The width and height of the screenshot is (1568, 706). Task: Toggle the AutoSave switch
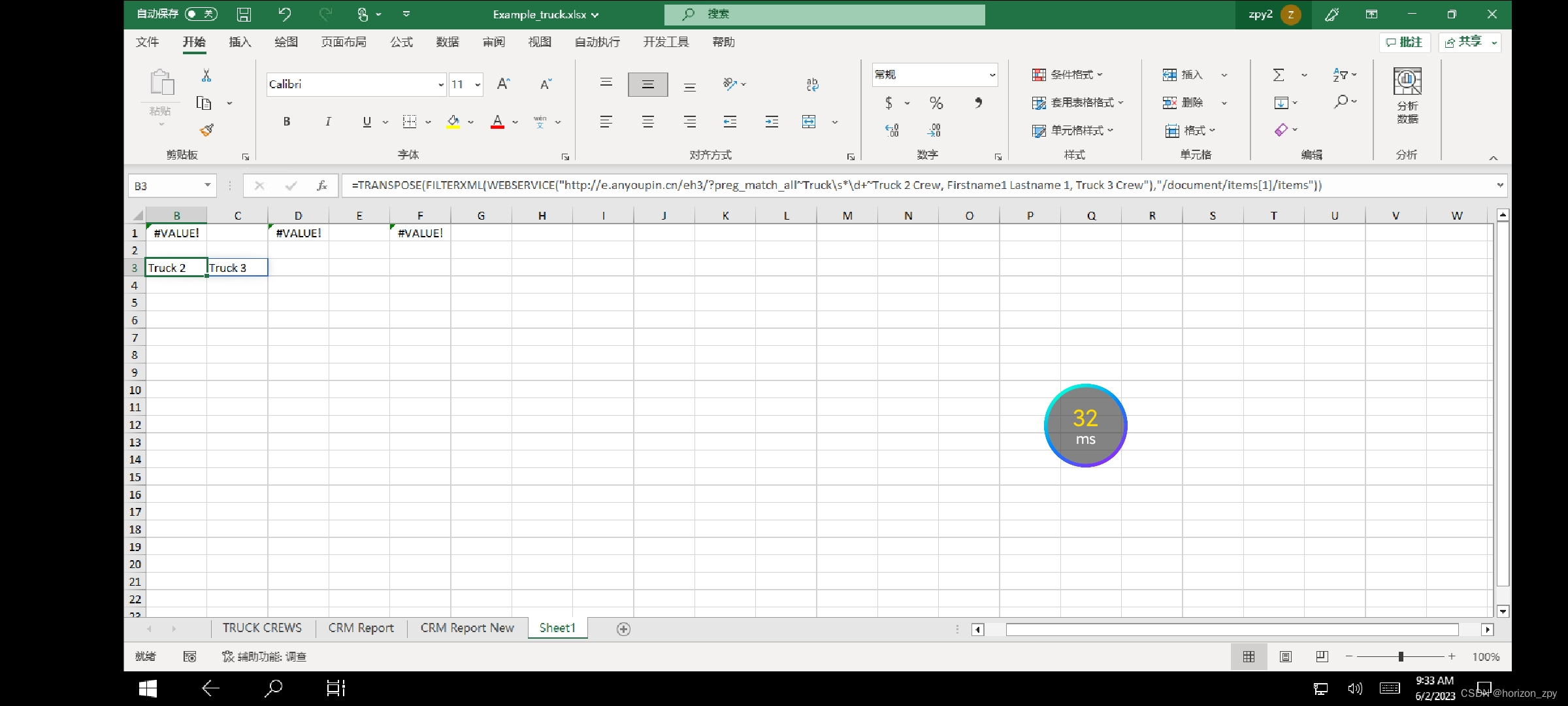[201, 14]
